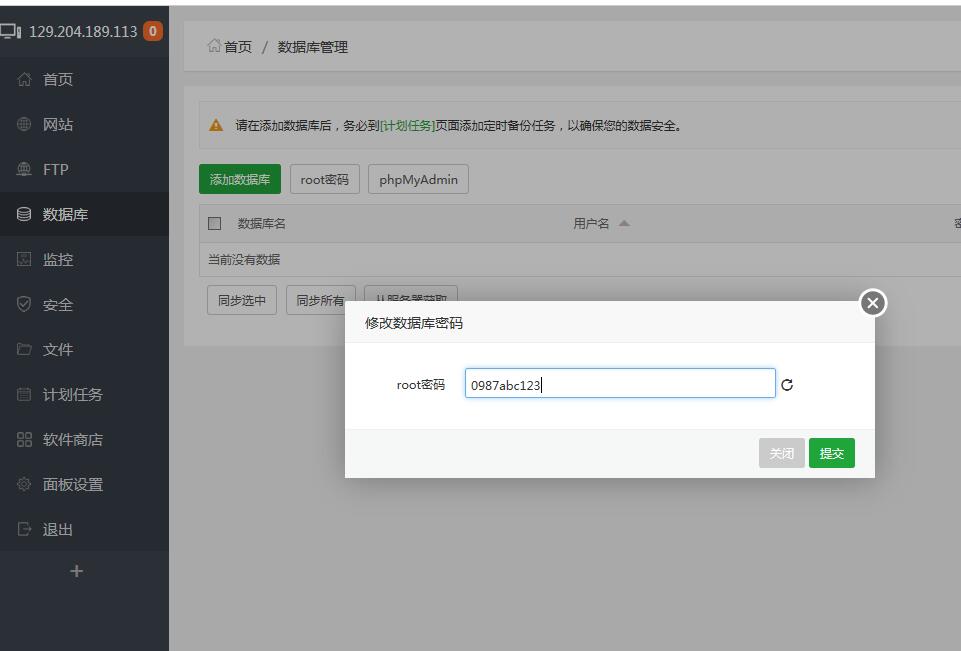Viewport: 961px width, 651px height.
Task: Click the 面板设置 gear icon
Action: pyautogui.click(x=25, y=485)
